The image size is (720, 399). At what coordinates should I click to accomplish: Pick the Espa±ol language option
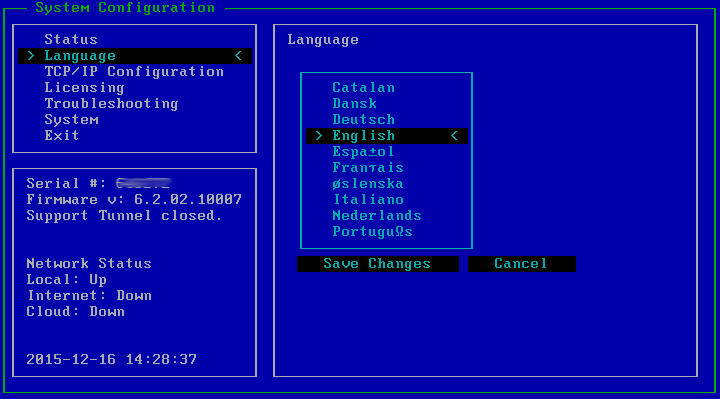click(363, 152)
